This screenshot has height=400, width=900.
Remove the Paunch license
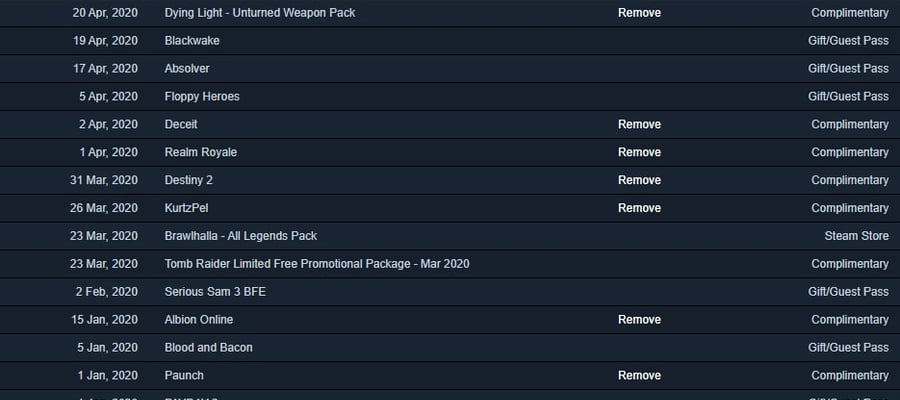point(639,375)
